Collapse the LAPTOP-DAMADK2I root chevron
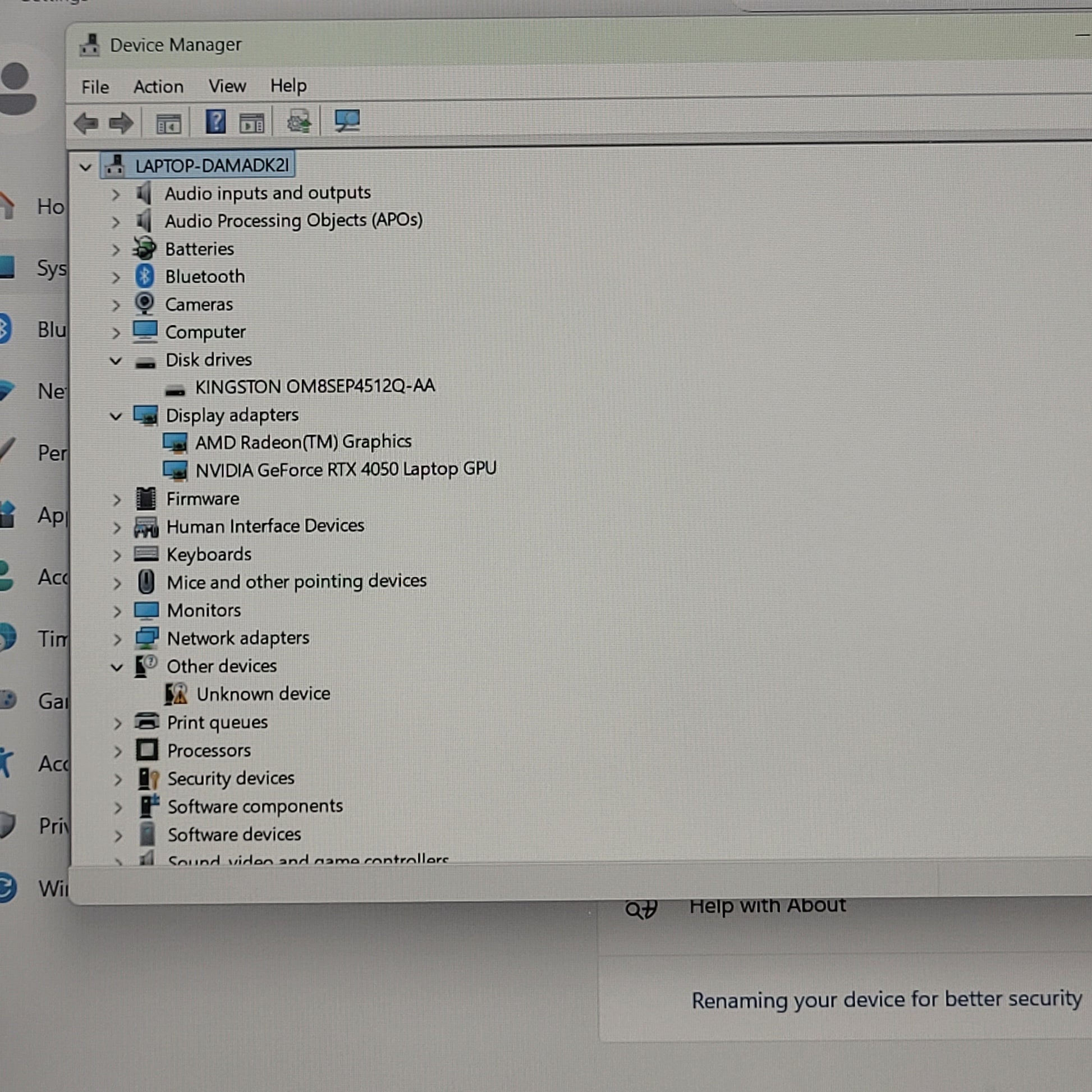The width and height of the screenshot is (1092, 1092). pyautogui.click(x=85, y=167)
